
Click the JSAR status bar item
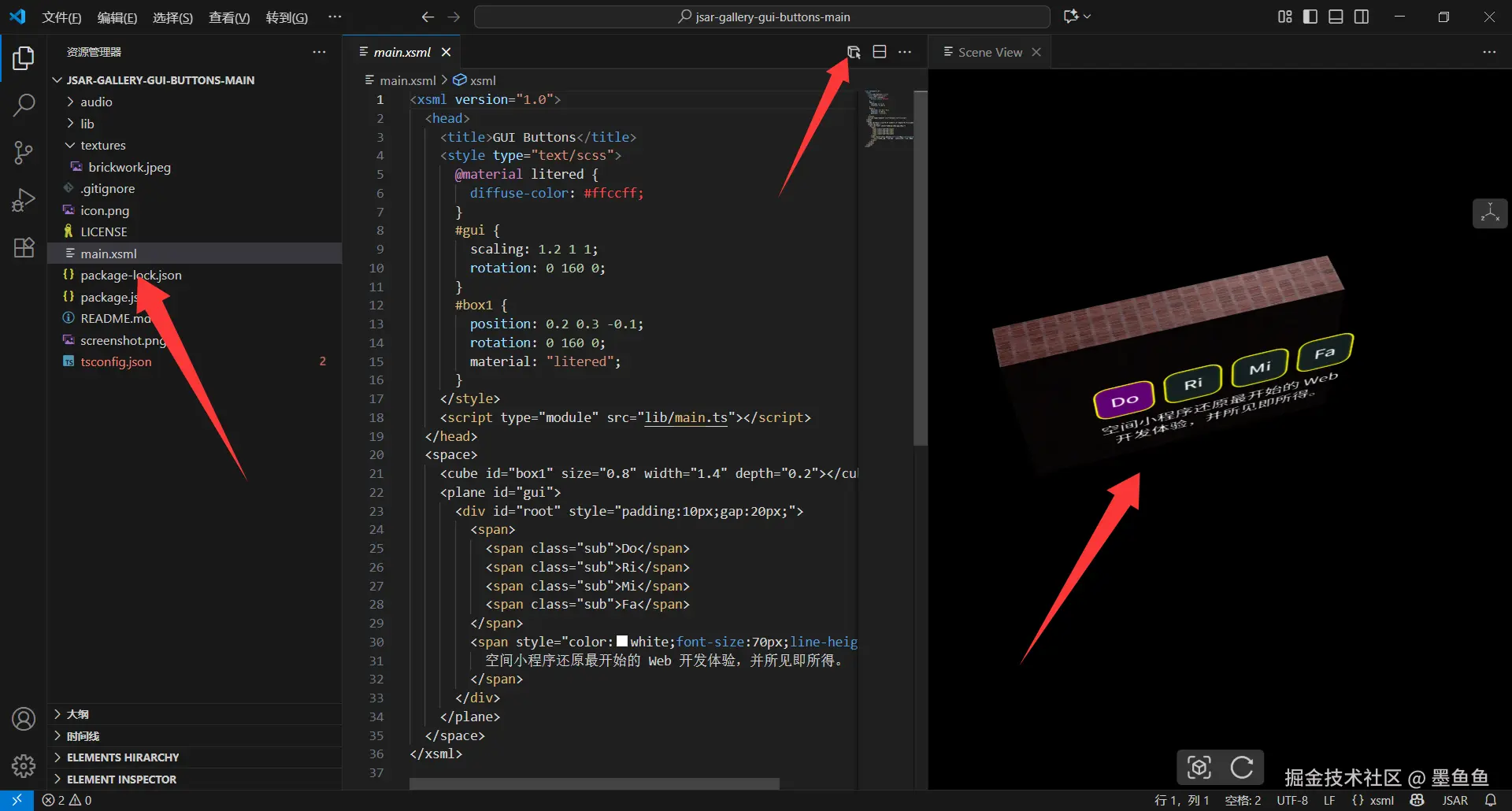1455,800
